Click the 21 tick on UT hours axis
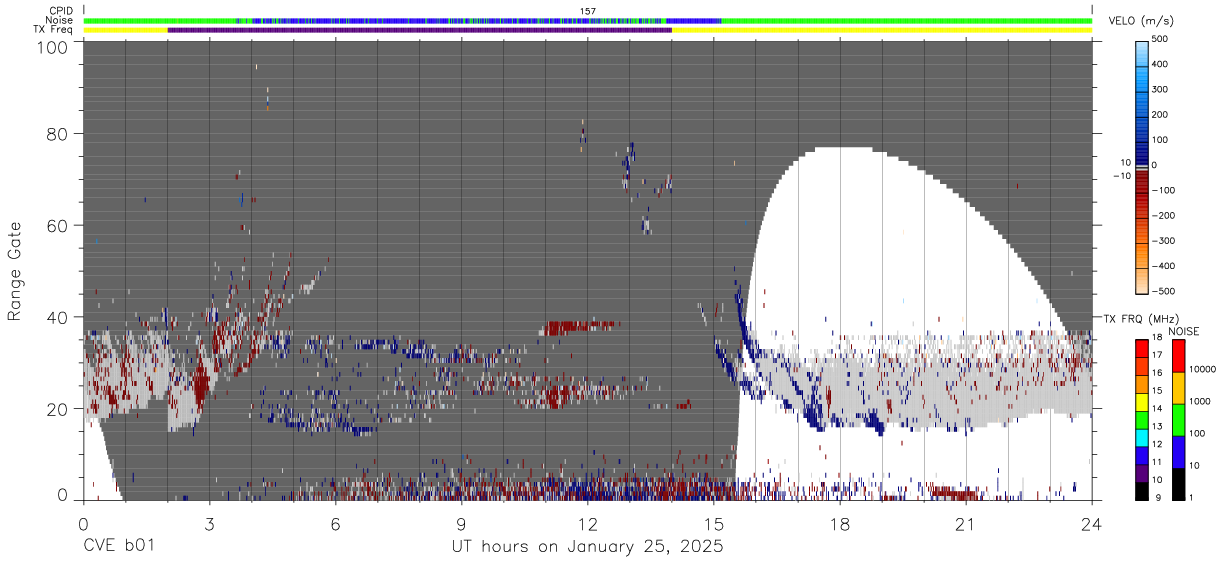This screenshot has height=567, width=1228. coord(966,524)
